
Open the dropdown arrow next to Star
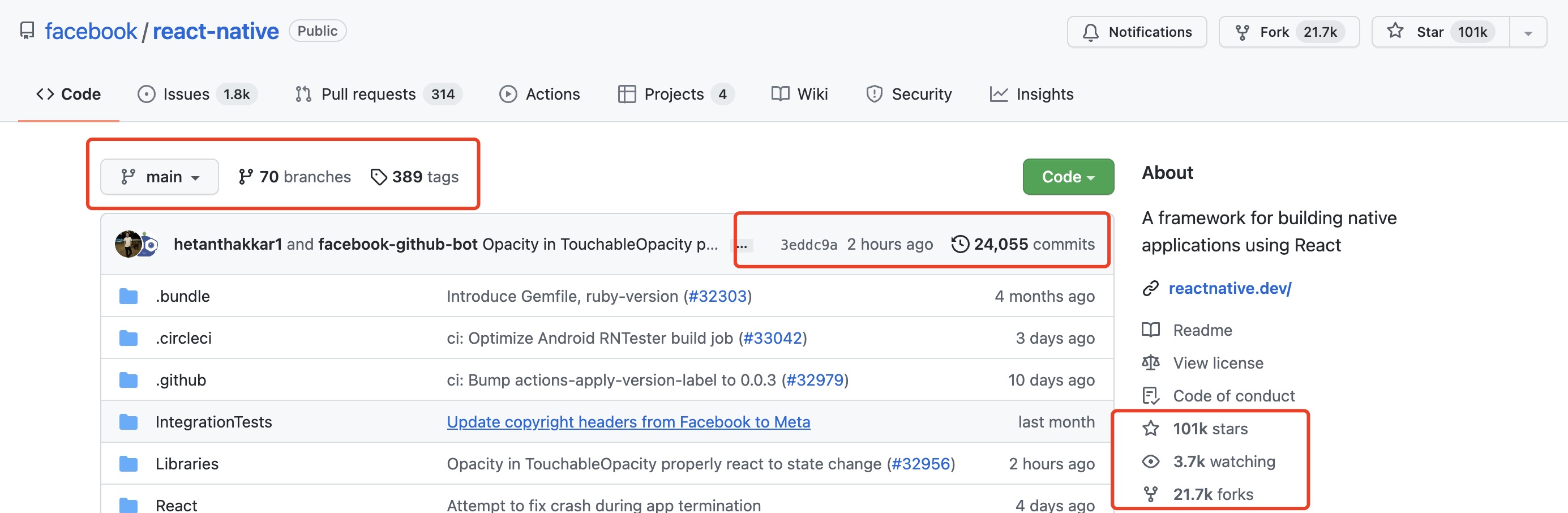1528,32
